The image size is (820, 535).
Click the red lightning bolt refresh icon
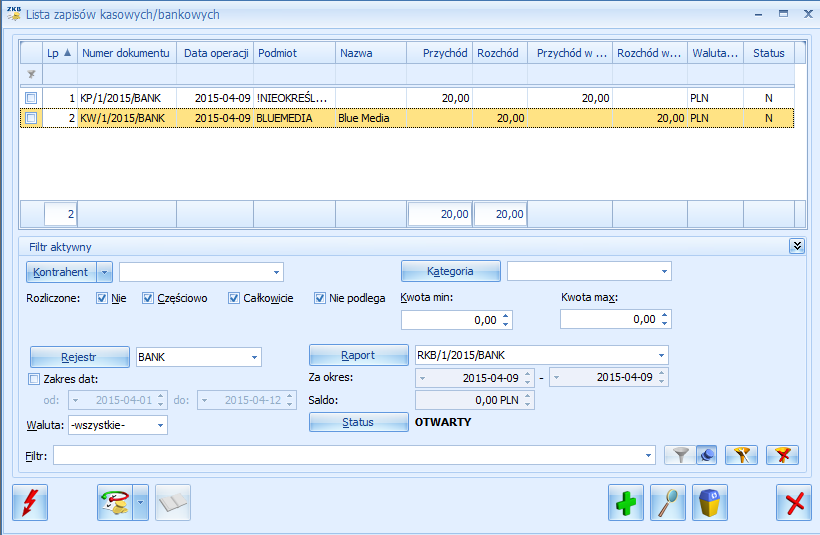click(x=30, y=502)
